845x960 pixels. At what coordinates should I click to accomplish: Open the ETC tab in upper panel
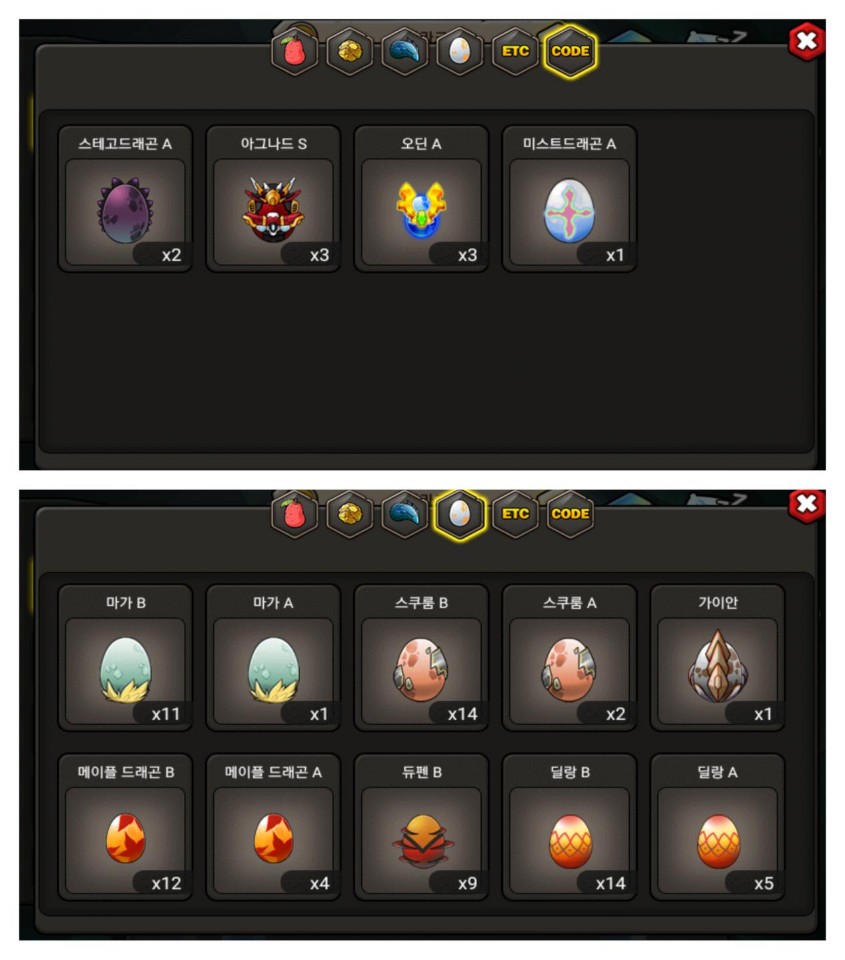pos(515,51)
